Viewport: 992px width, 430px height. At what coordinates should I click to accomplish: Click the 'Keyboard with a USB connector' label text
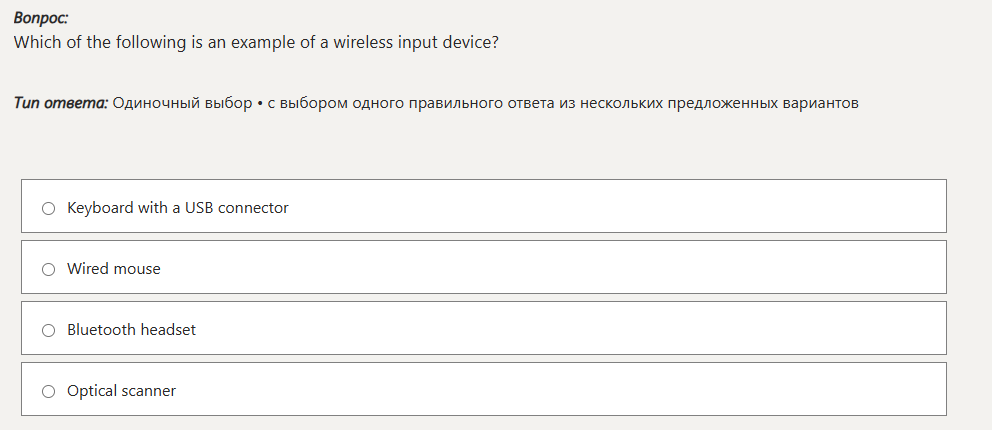tap(177, 208)
